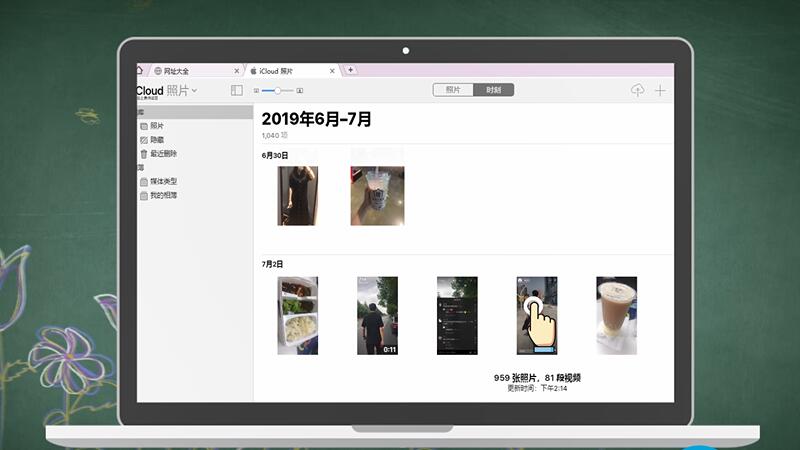Click the folder icon beside 我的相簿
The height and width of the screenshot is (450, 800).
(x=144, y=195)
